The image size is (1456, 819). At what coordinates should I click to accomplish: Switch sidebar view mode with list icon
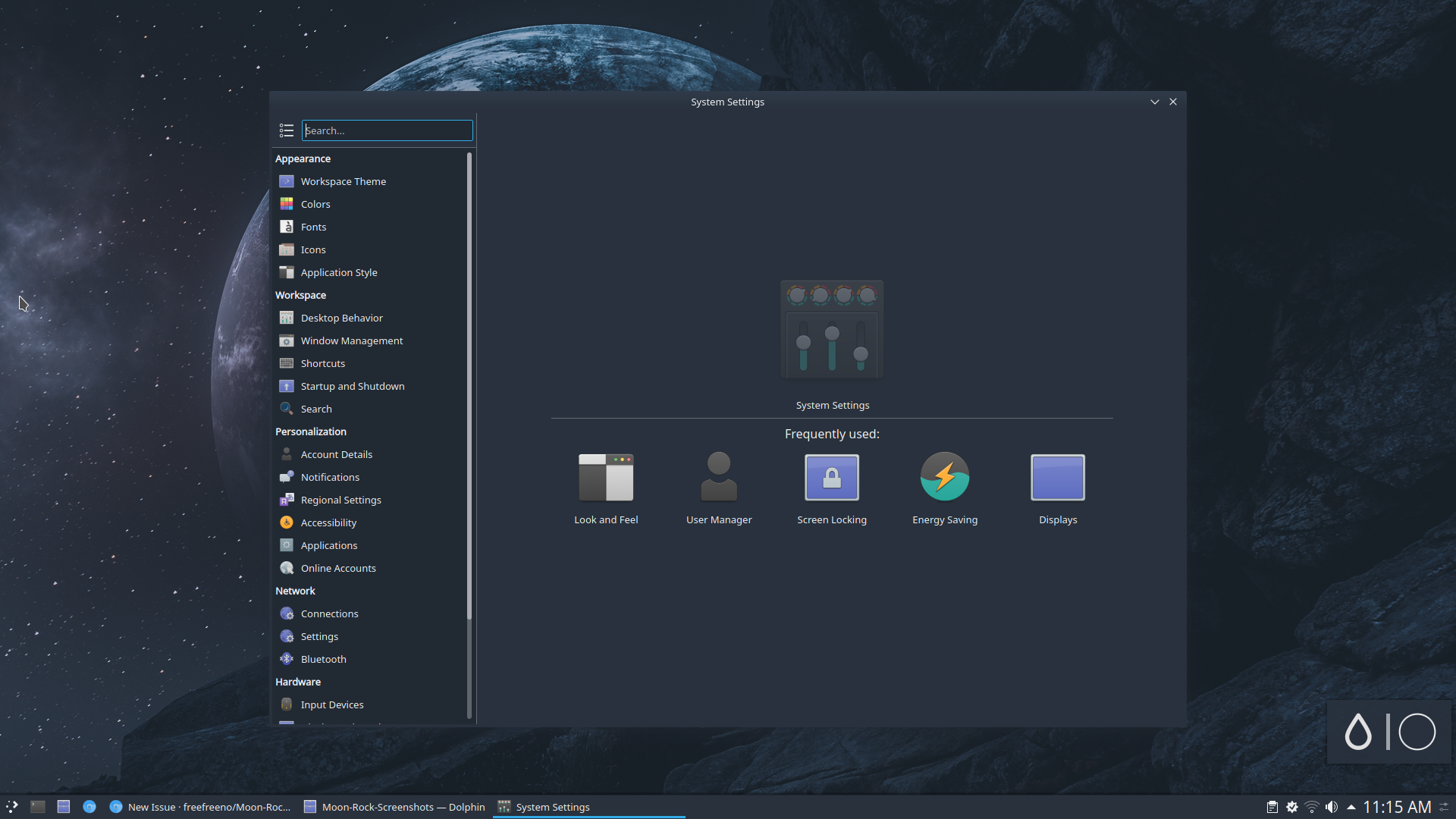point(286,130)
